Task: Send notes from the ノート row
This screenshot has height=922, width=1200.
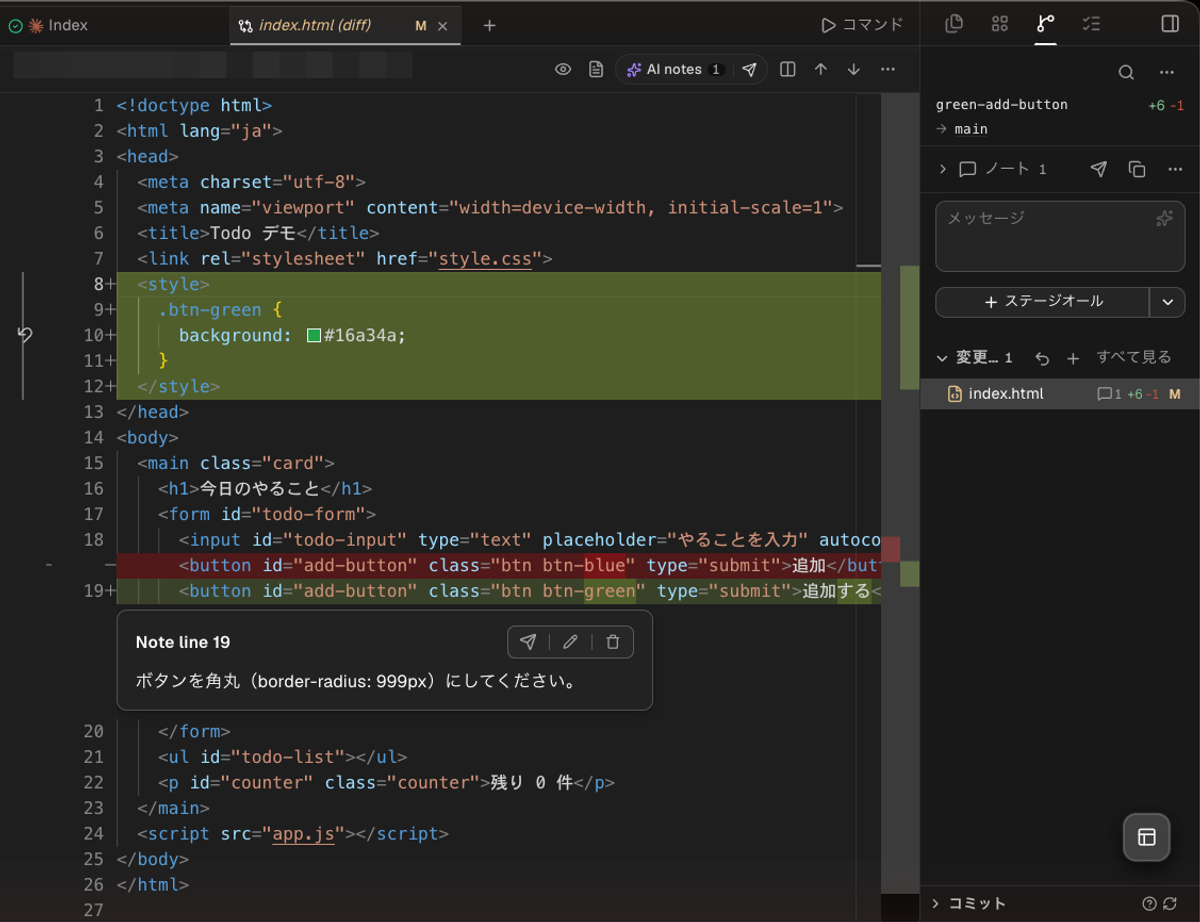Action: [x=1099, y=169]
